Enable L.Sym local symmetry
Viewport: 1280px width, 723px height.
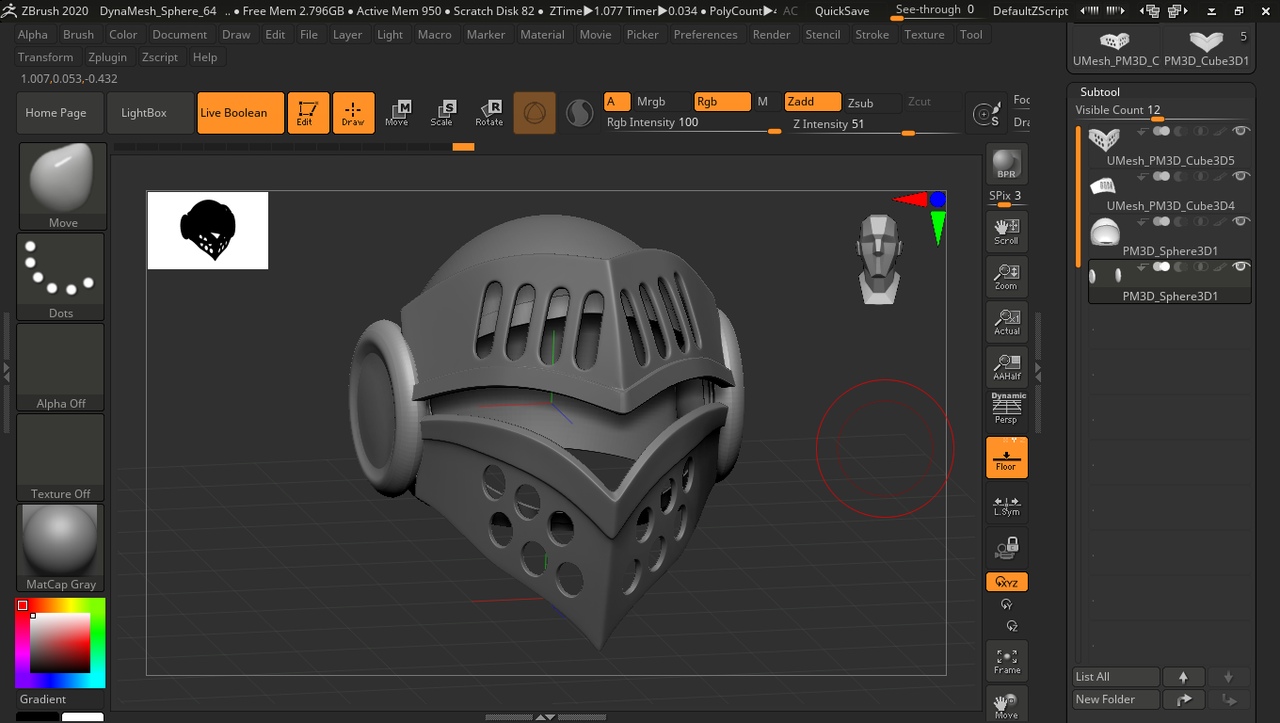click(1006, 505)
